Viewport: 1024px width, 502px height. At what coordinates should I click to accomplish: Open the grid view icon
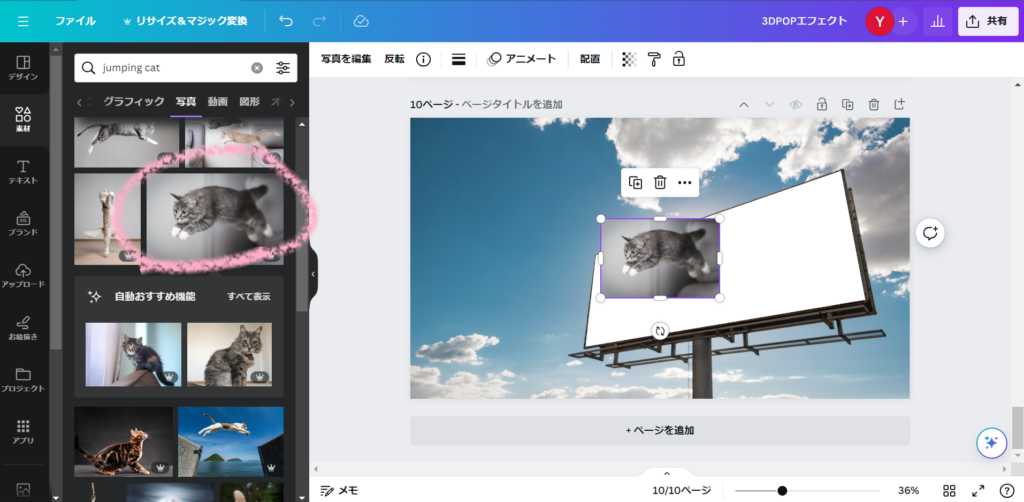tap(950, 491)
